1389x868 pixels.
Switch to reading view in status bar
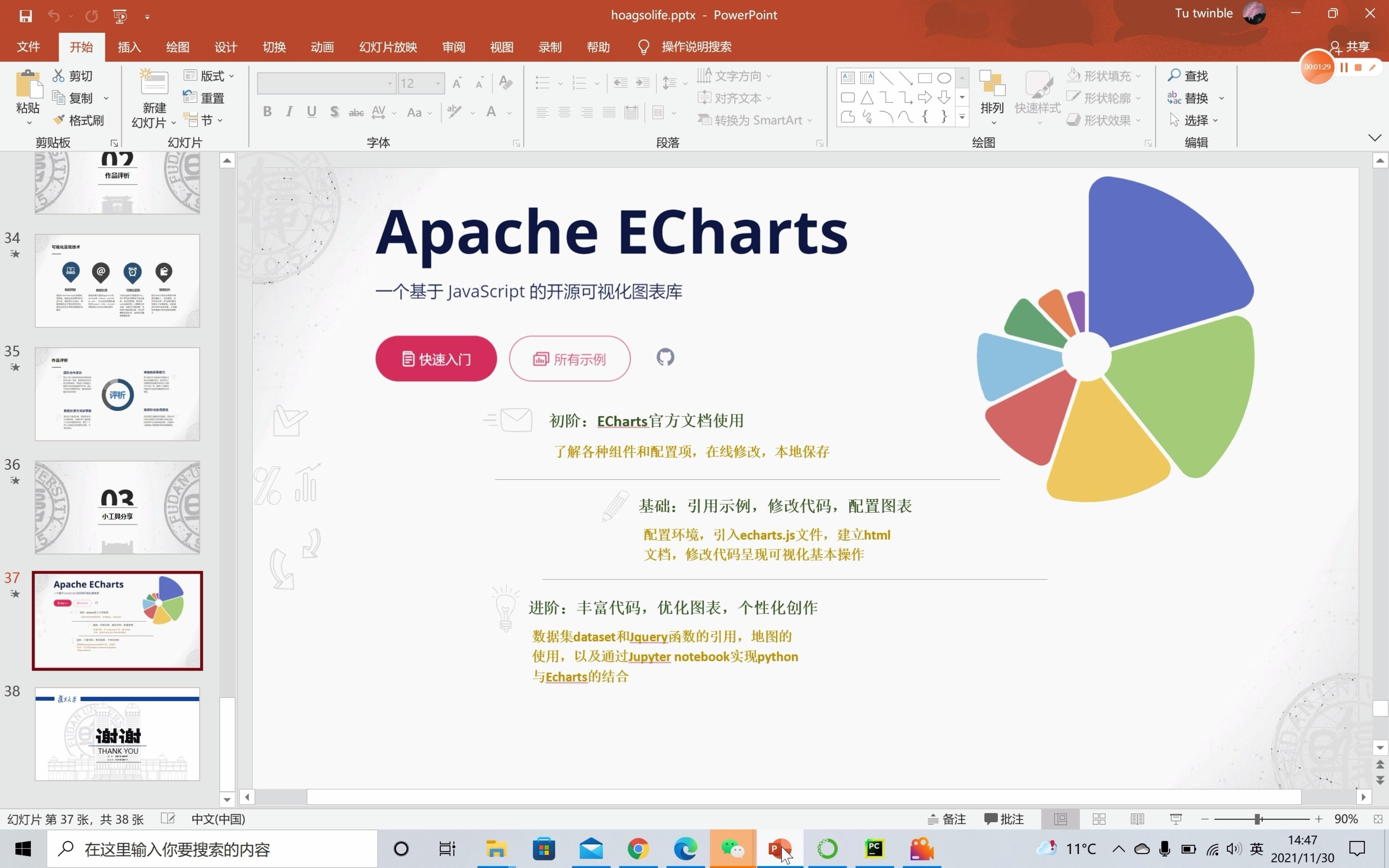1137,819
